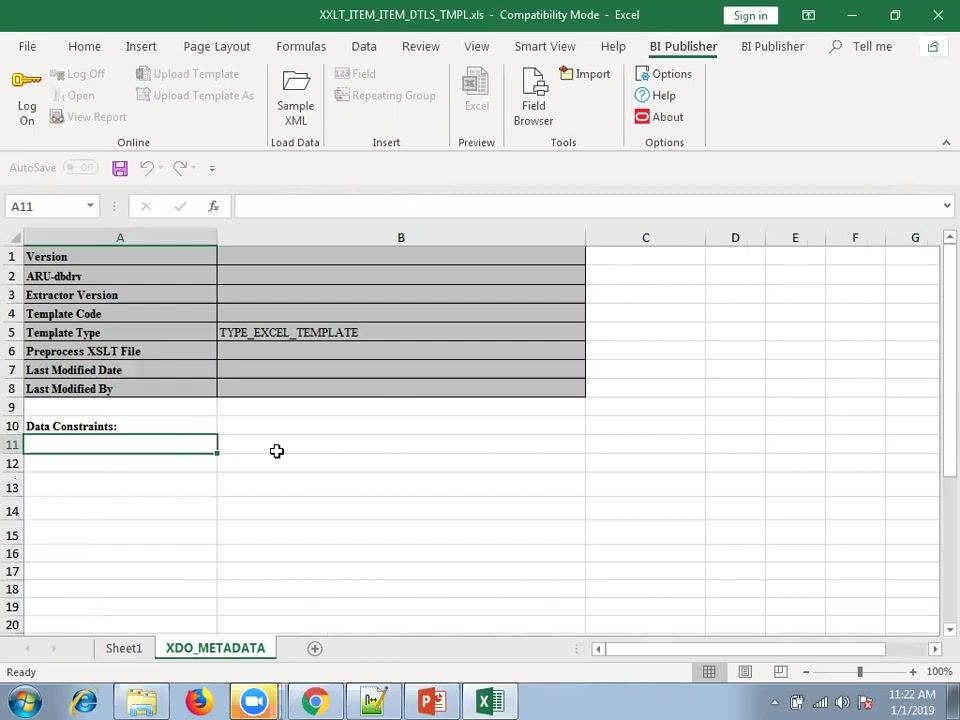Select the cell containing TYPE_EXCEL_TEMPLATE
This screenshot has width=960, height=720.
(401, 332)
